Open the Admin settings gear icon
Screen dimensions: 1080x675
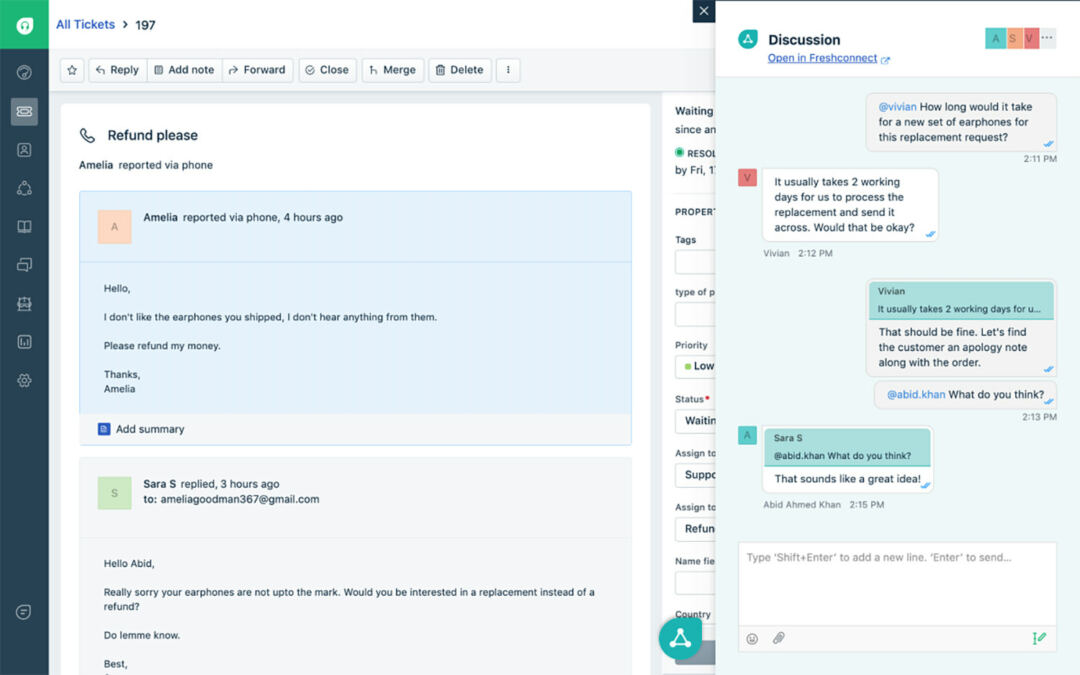pyautogui.click(x=24, y=381)
